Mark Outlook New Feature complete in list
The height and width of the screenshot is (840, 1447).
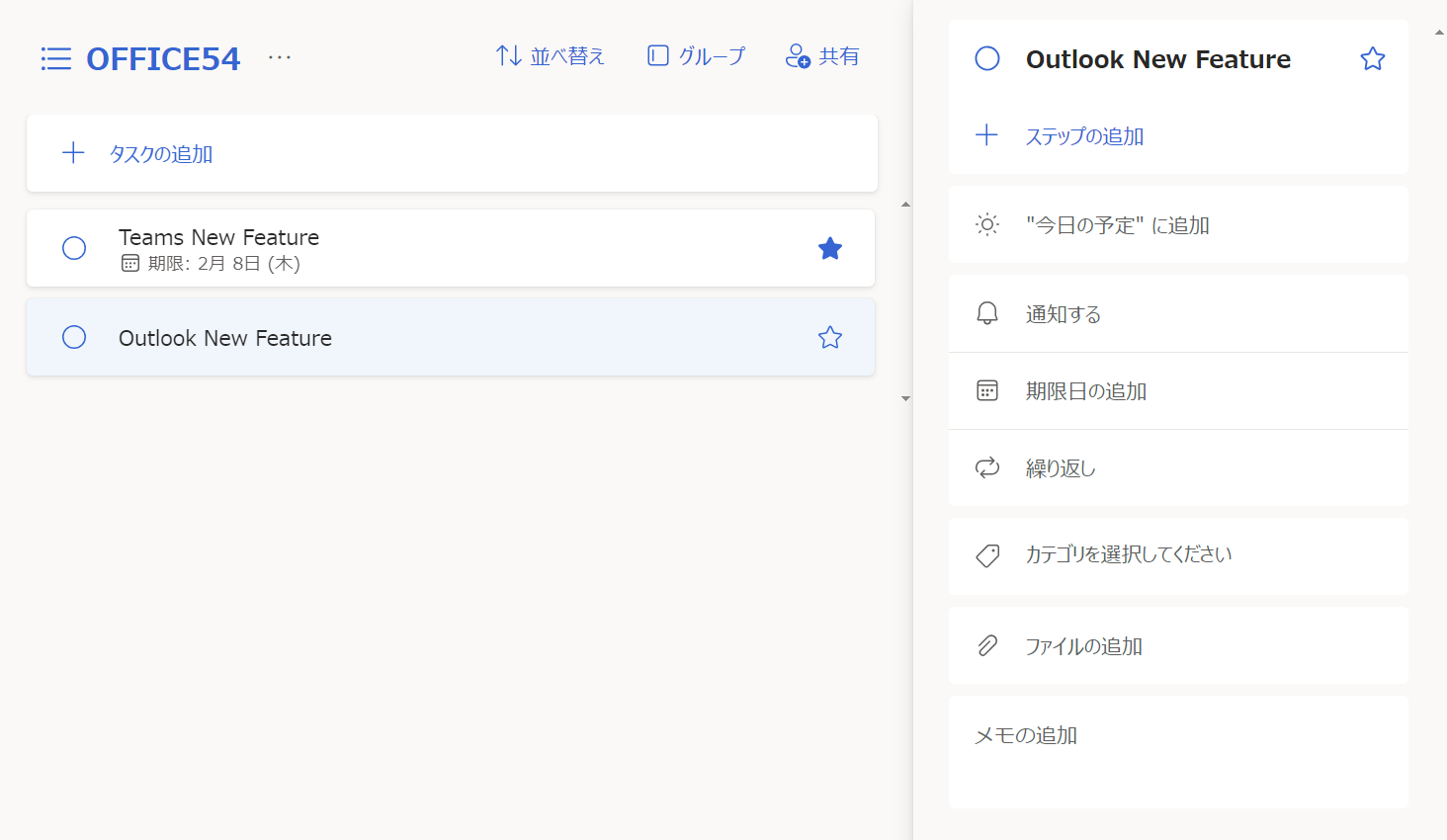tap(74, 337)
